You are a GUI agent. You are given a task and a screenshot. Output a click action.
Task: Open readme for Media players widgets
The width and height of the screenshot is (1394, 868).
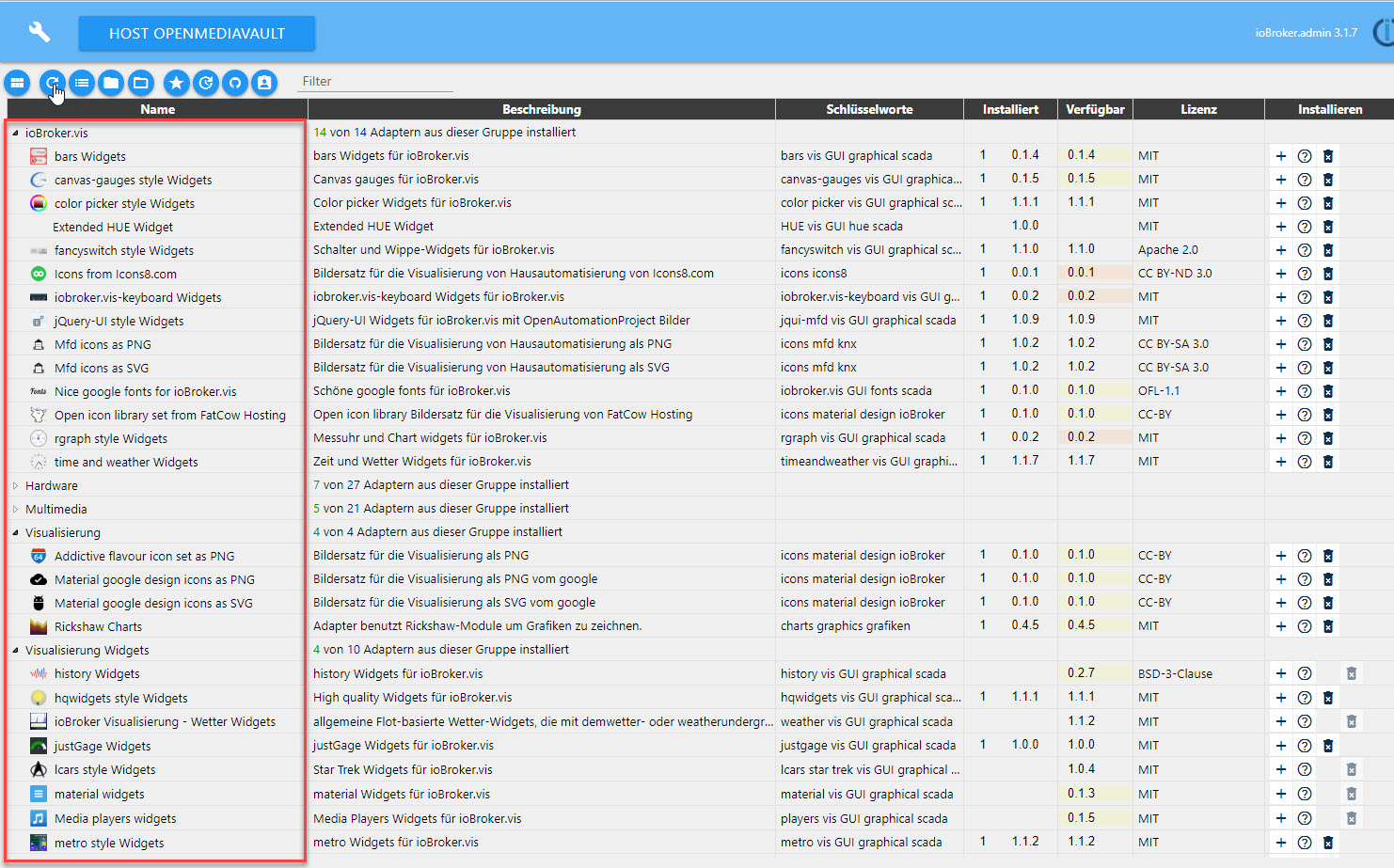tap(1305, 819)
